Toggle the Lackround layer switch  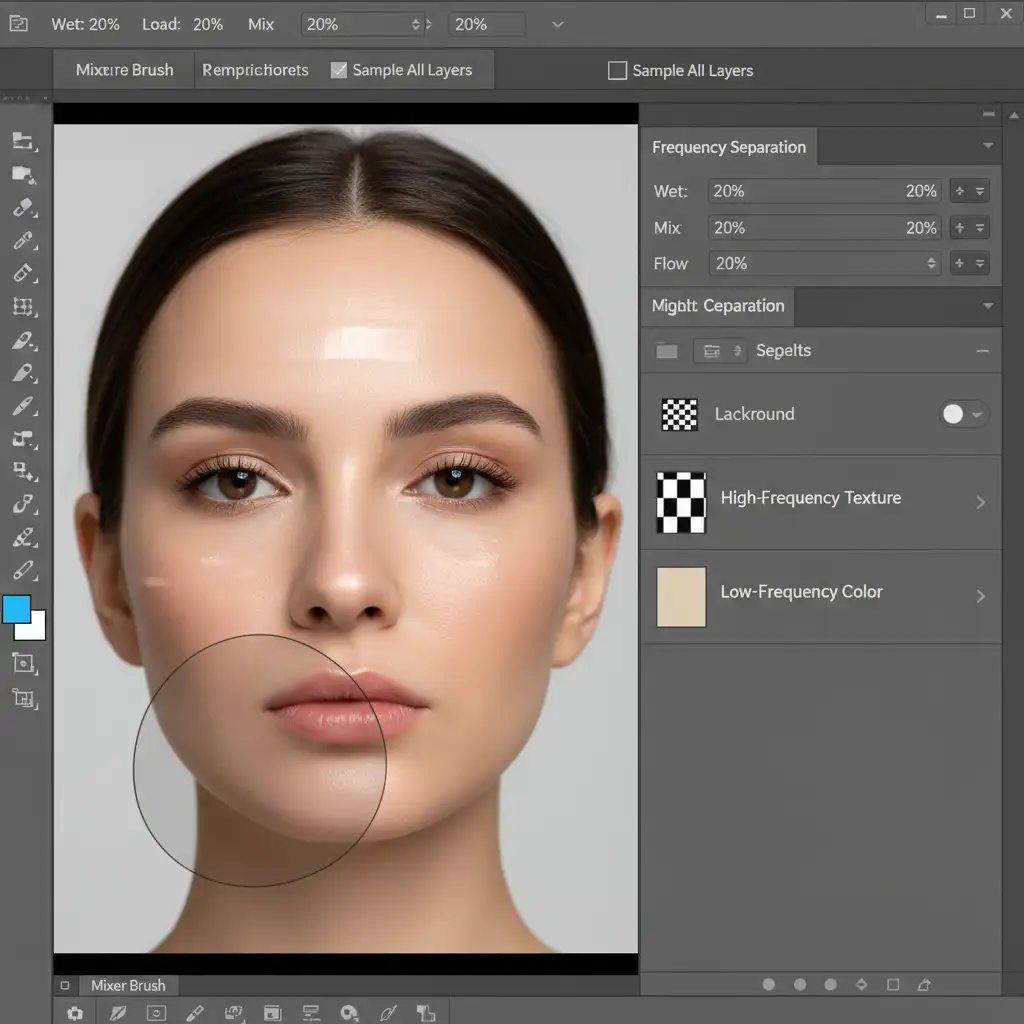click(963, 414)
